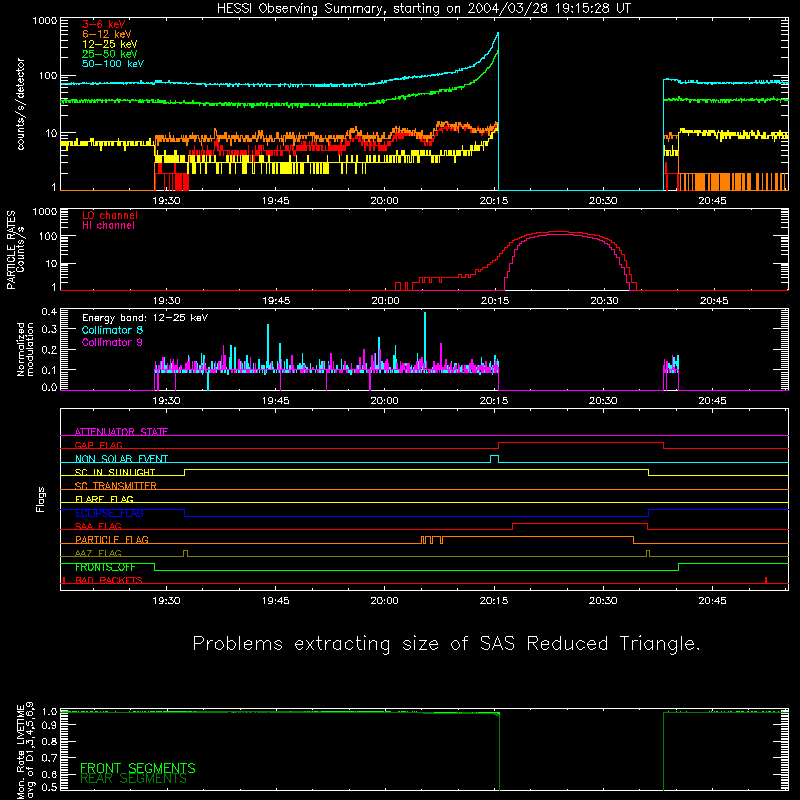800x800 pixels.
Task: Select the 50-100 keV legend label
Action: [113, 64]
